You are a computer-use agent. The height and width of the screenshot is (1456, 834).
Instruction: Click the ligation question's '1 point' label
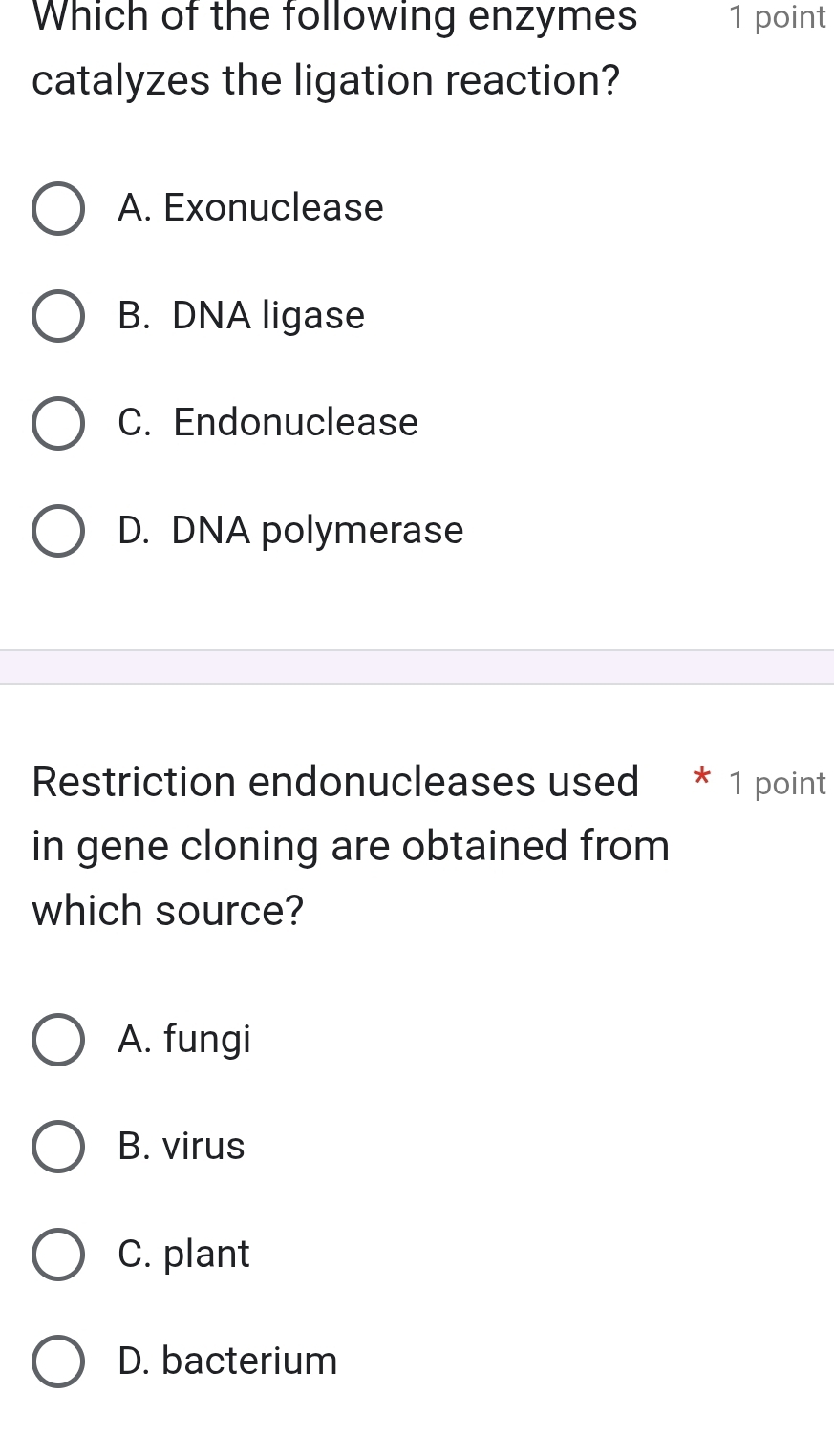[777, 17]
